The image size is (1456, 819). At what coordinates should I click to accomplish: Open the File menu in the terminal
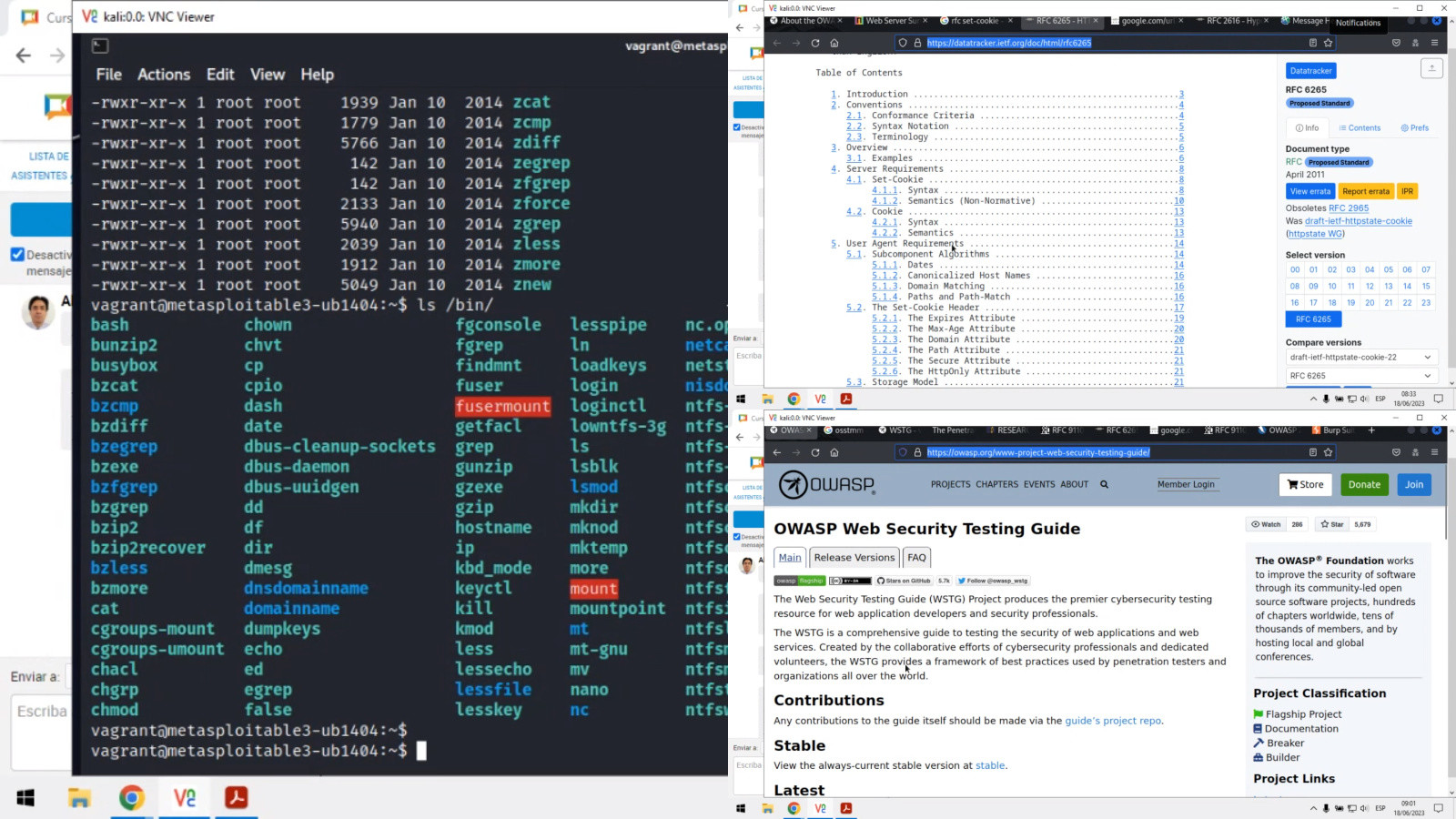(108, 75)
